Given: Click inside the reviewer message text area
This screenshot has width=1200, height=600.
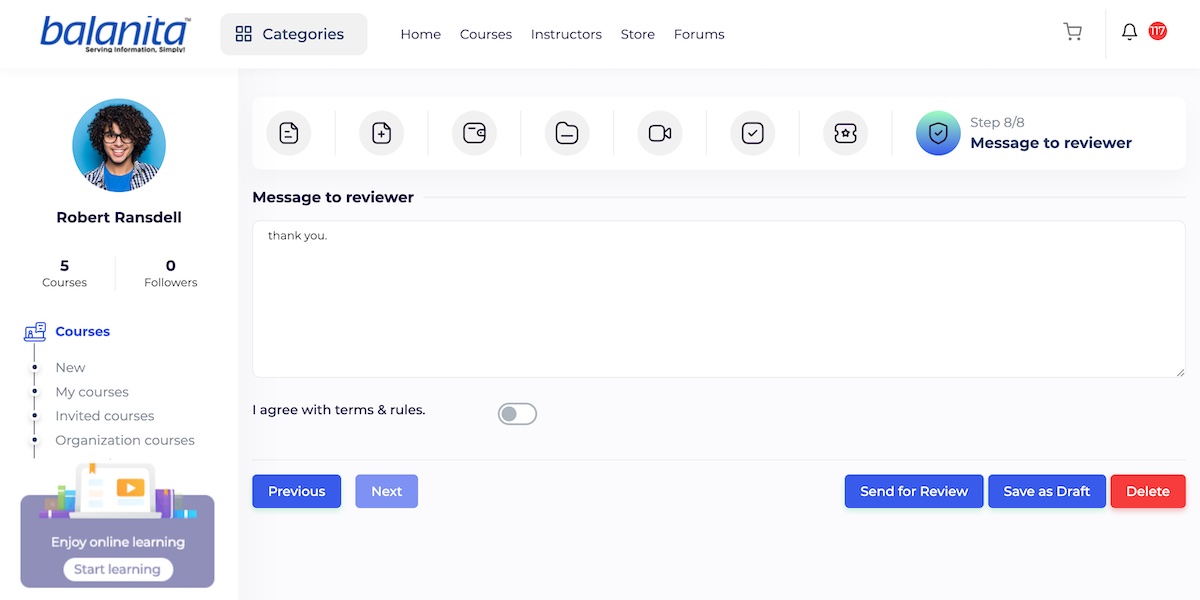Looking at the screenshot, I should tap(718, 299).
